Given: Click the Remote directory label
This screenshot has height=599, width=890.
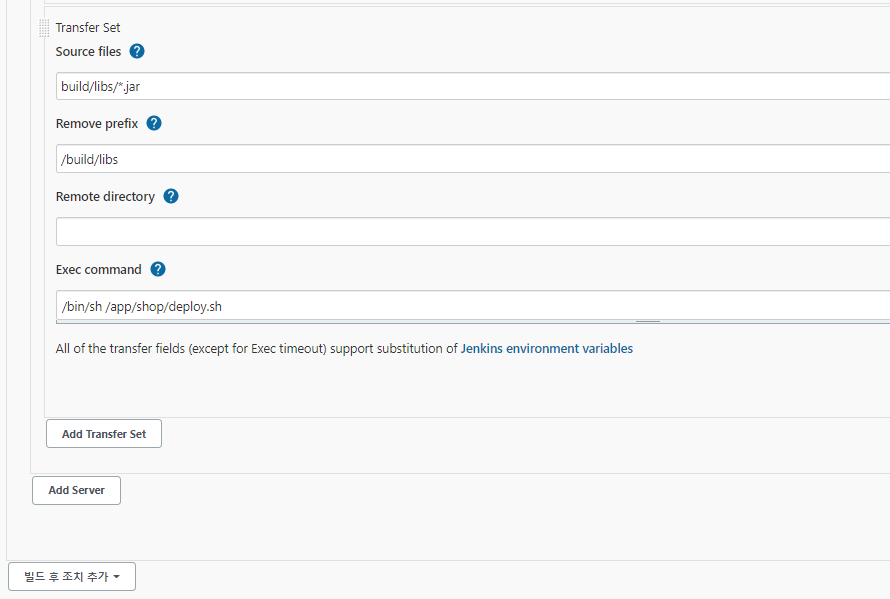Looking at the screenshot, I should pyautogui.click(x=106, y=196).
